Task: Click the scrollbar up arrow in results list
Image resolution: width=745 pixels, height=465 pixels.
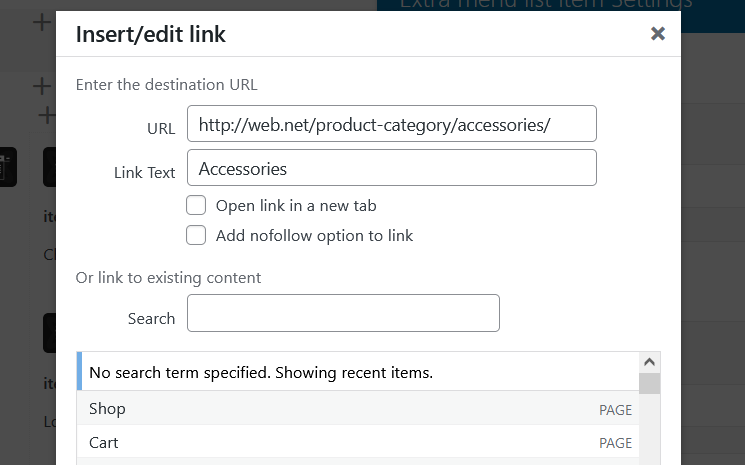Action: click(x=649, y=362)
